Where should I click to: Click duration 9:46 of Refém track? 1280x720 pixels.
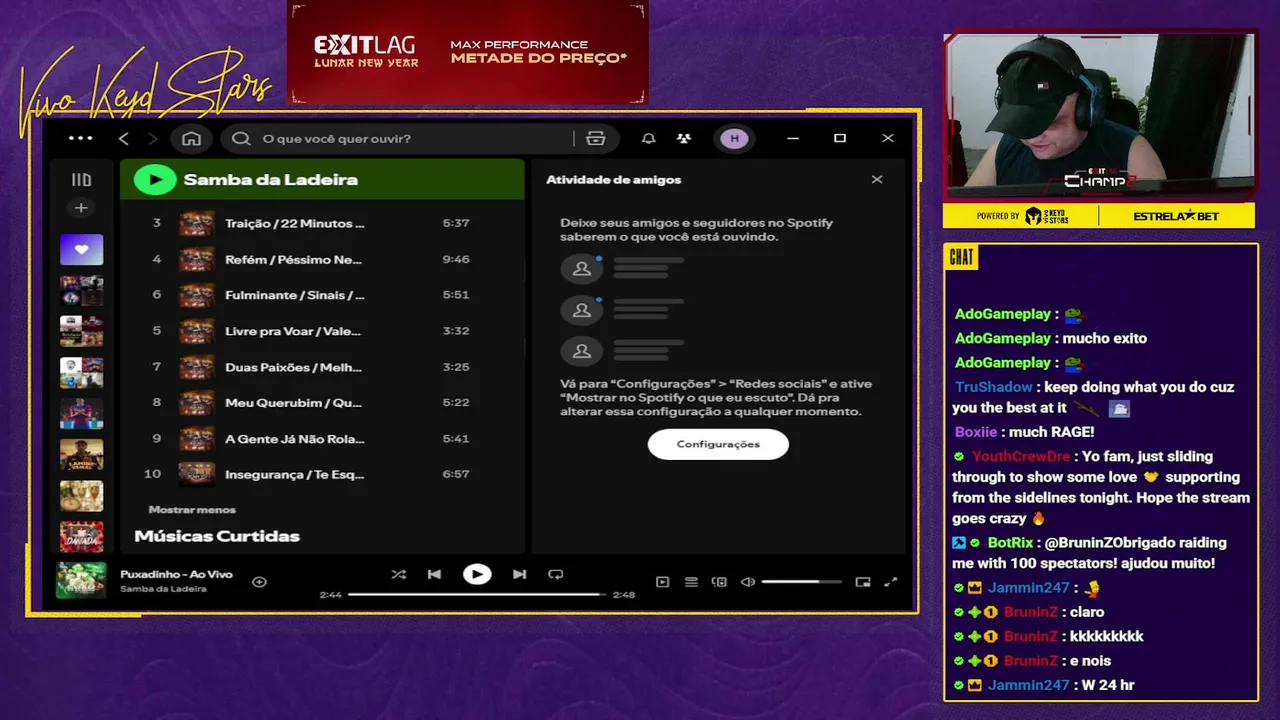(x=456, y=259)
